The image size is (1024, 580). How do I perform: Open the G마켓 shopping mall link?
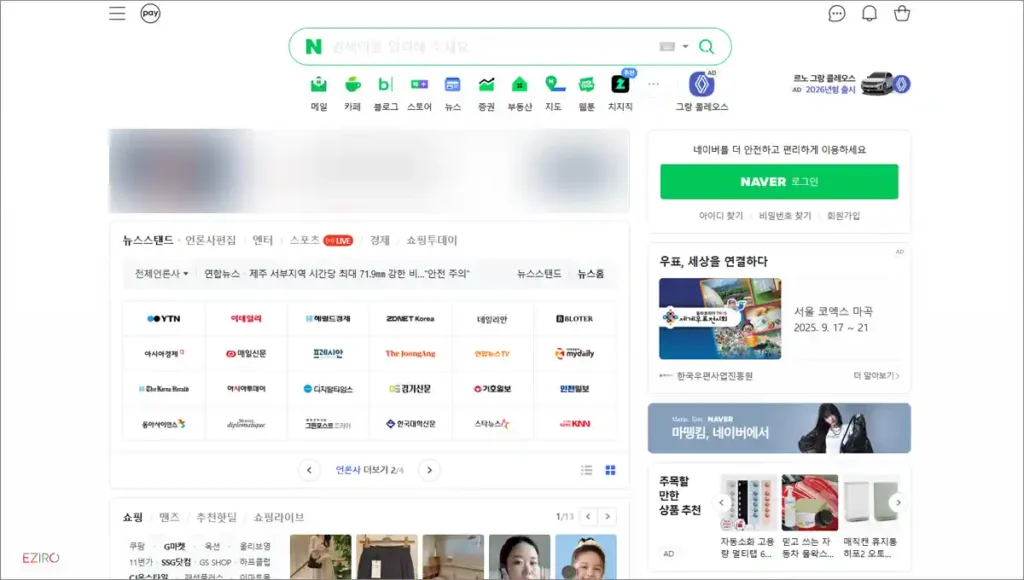tap(174, 546)
